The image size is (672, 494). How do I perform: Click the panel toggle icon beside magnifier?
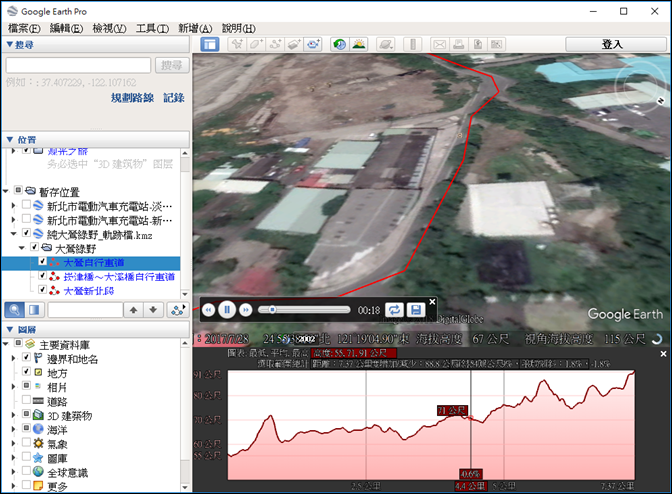click(34, 310)
